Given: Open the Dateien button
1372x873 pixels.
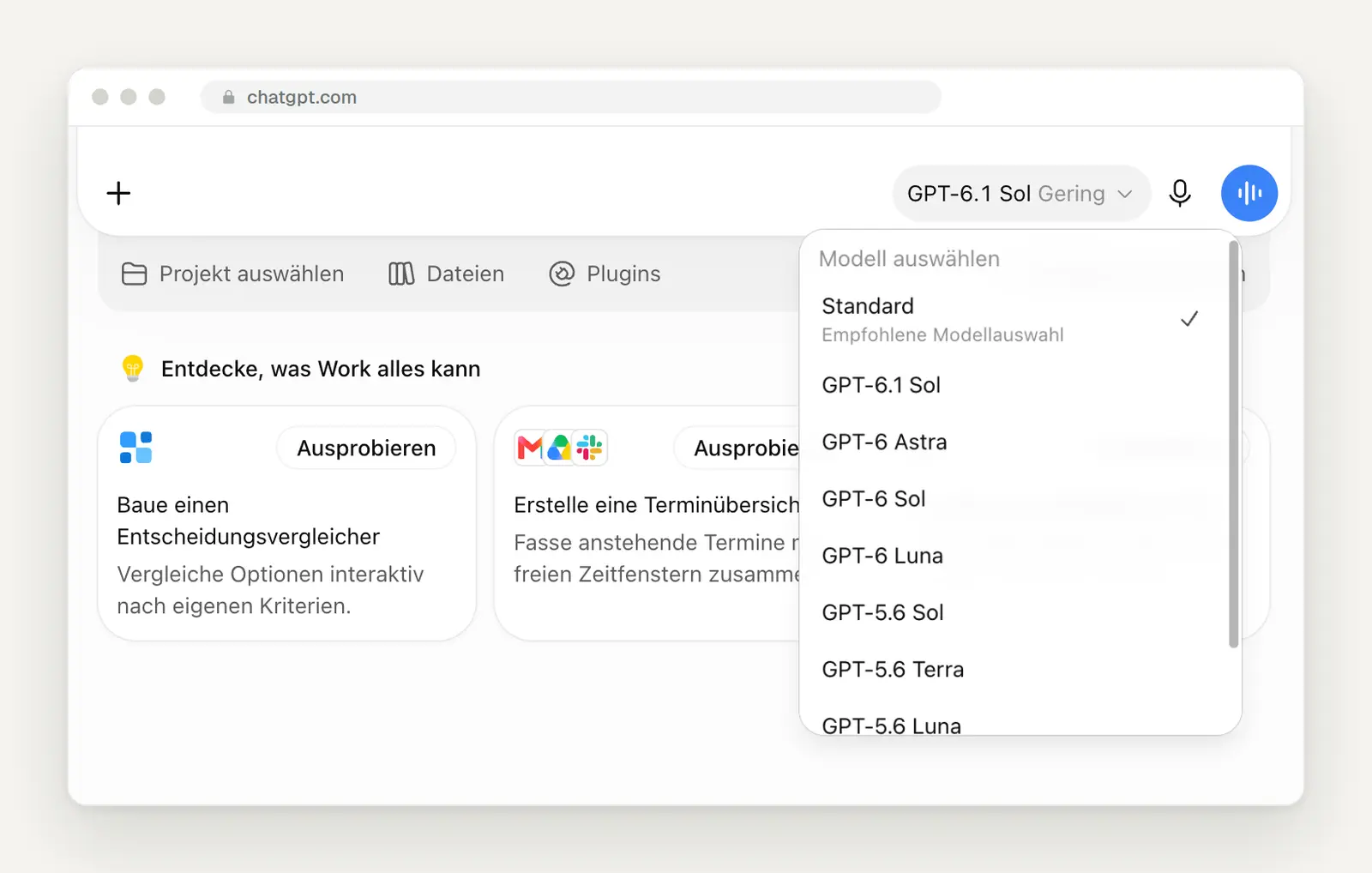Looking at the screenshot, I should tap(446, 274).
